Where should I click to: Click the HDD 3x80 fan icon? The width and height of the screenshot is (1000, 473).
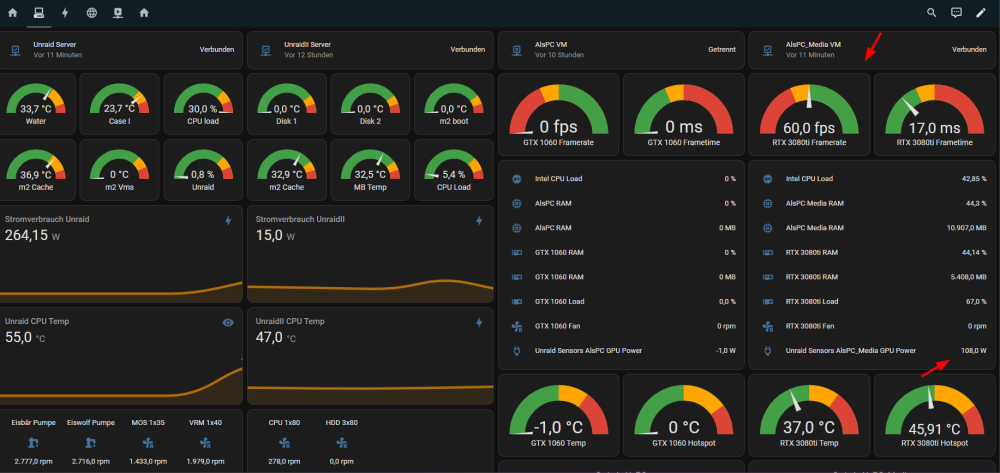coord(341,442)
